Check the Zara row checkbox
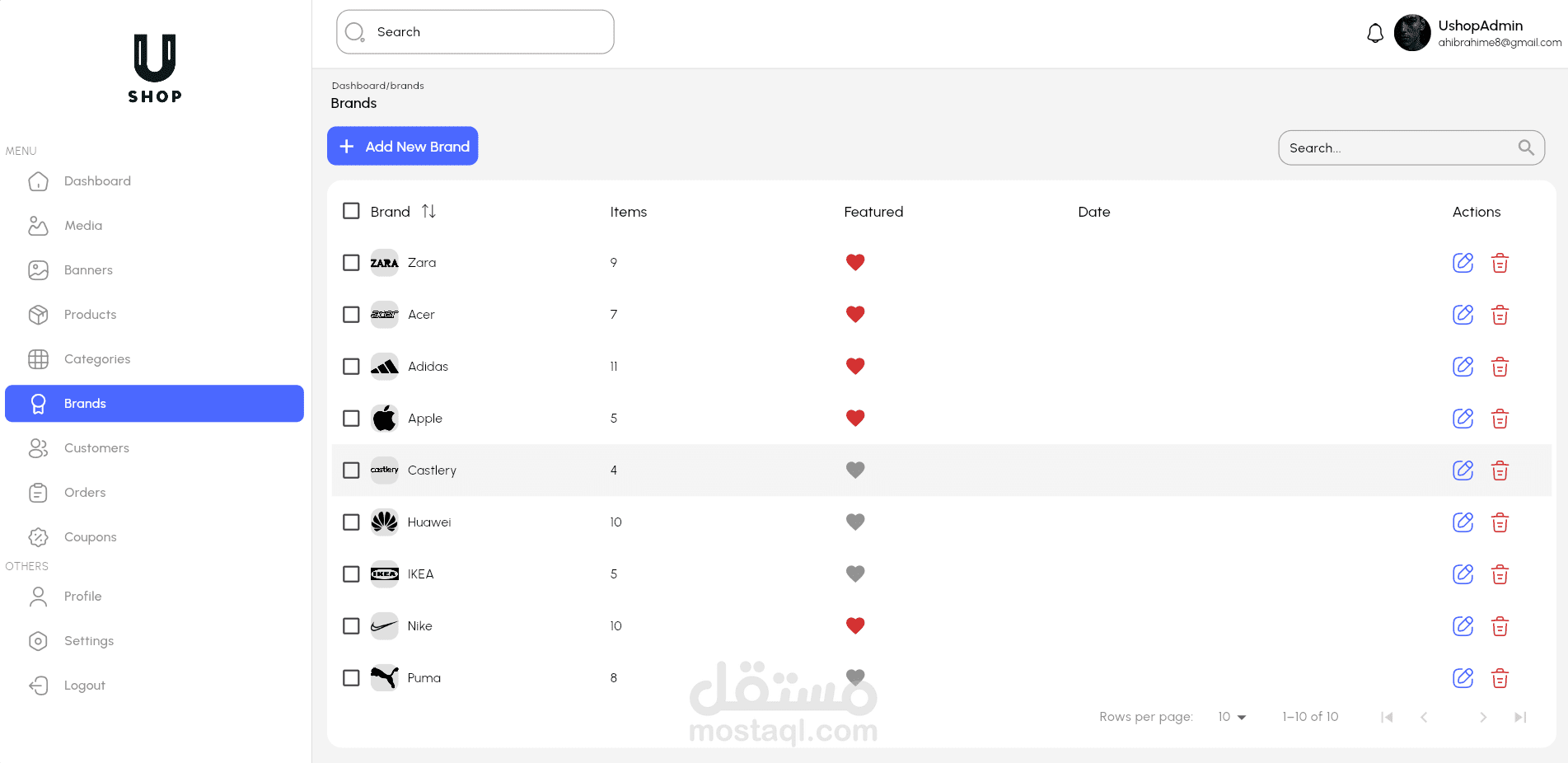The height and width of the screenshot is (763, 1568). click(x=351, y=263)
